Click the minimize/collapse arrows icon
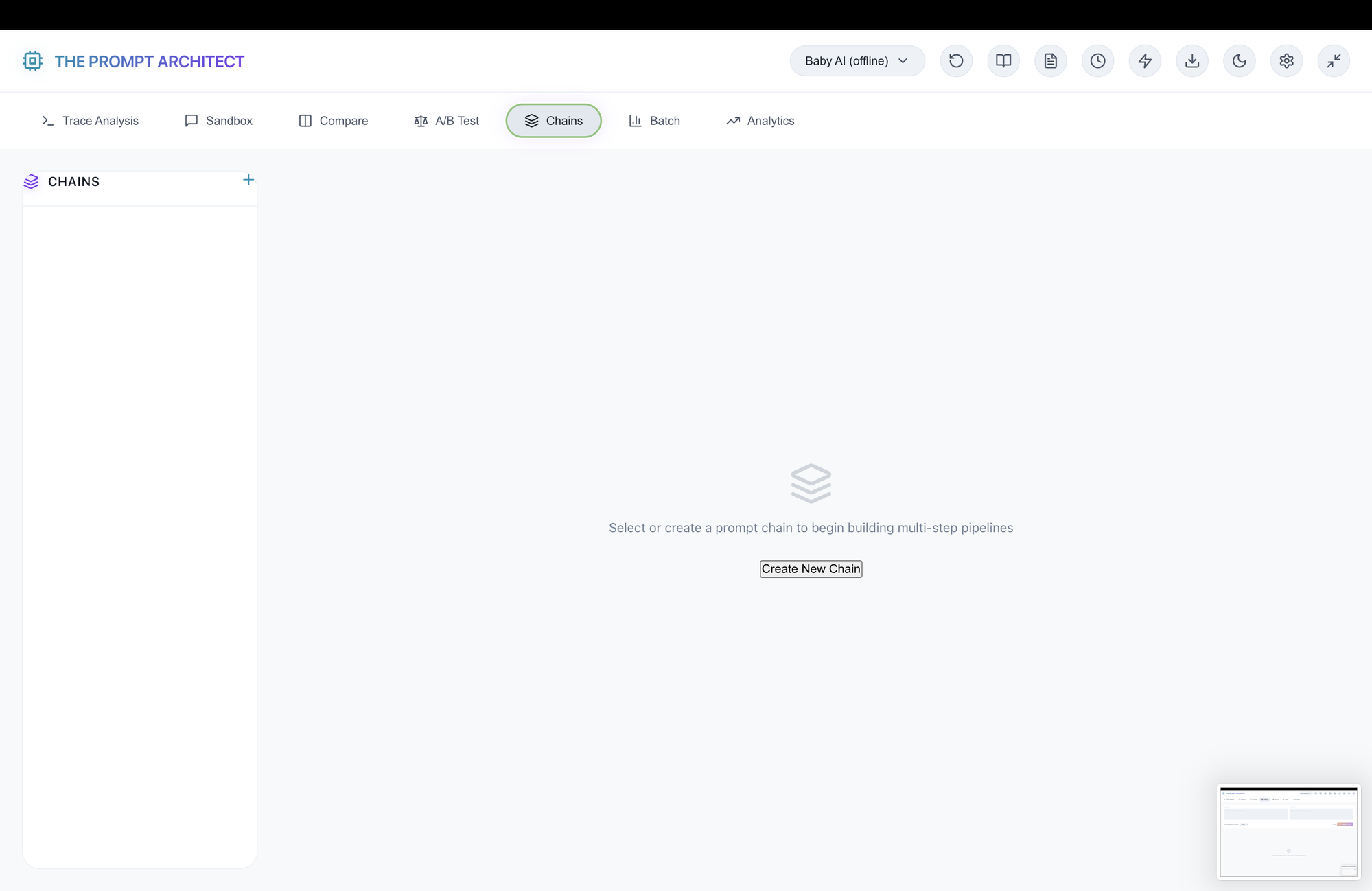1372x891 pixels. click(x=1334, y=61)
